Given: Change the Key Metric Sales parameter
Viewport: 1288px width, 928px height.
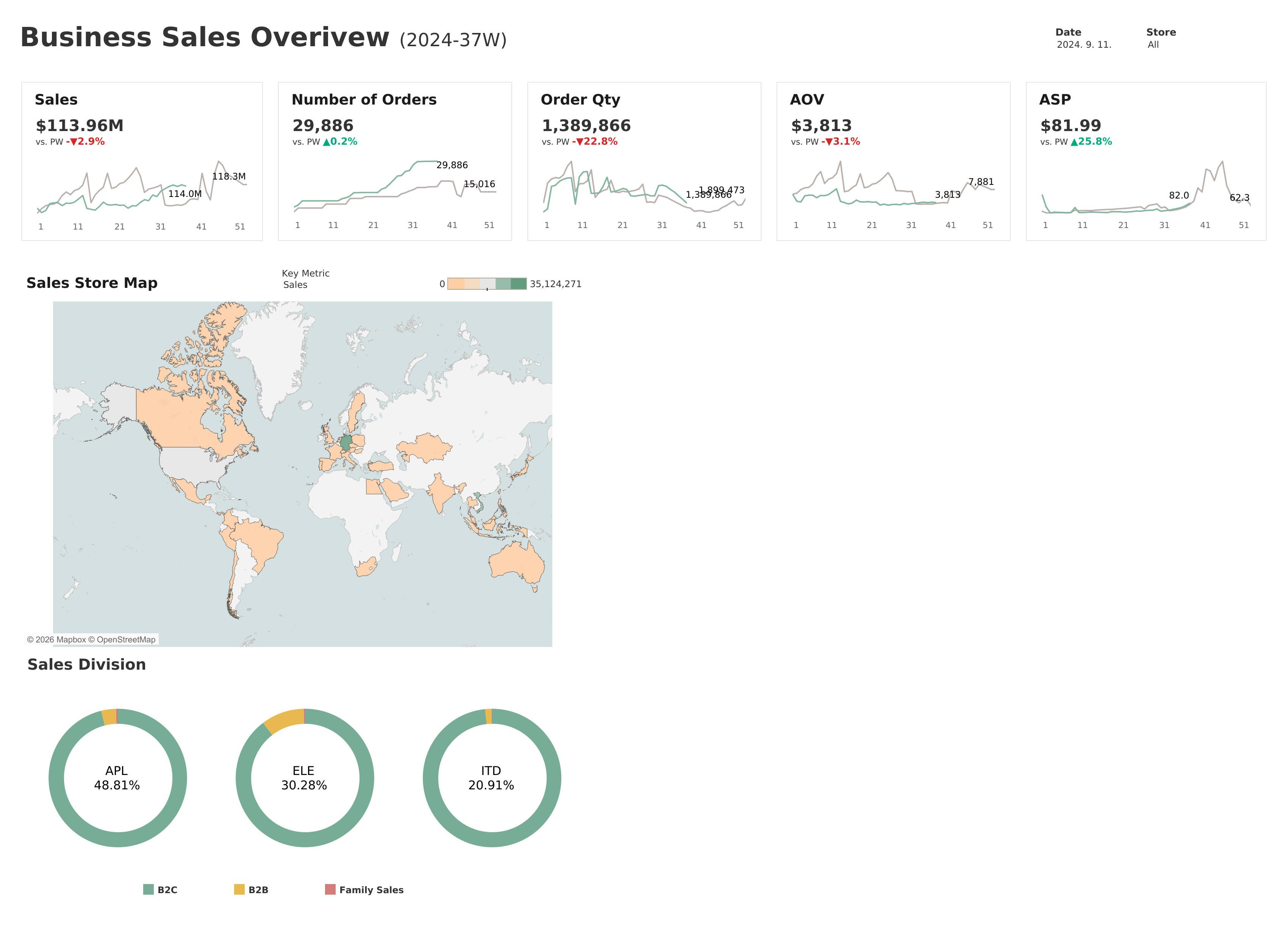Looking at the screenshot, I should tap(295, 285).
